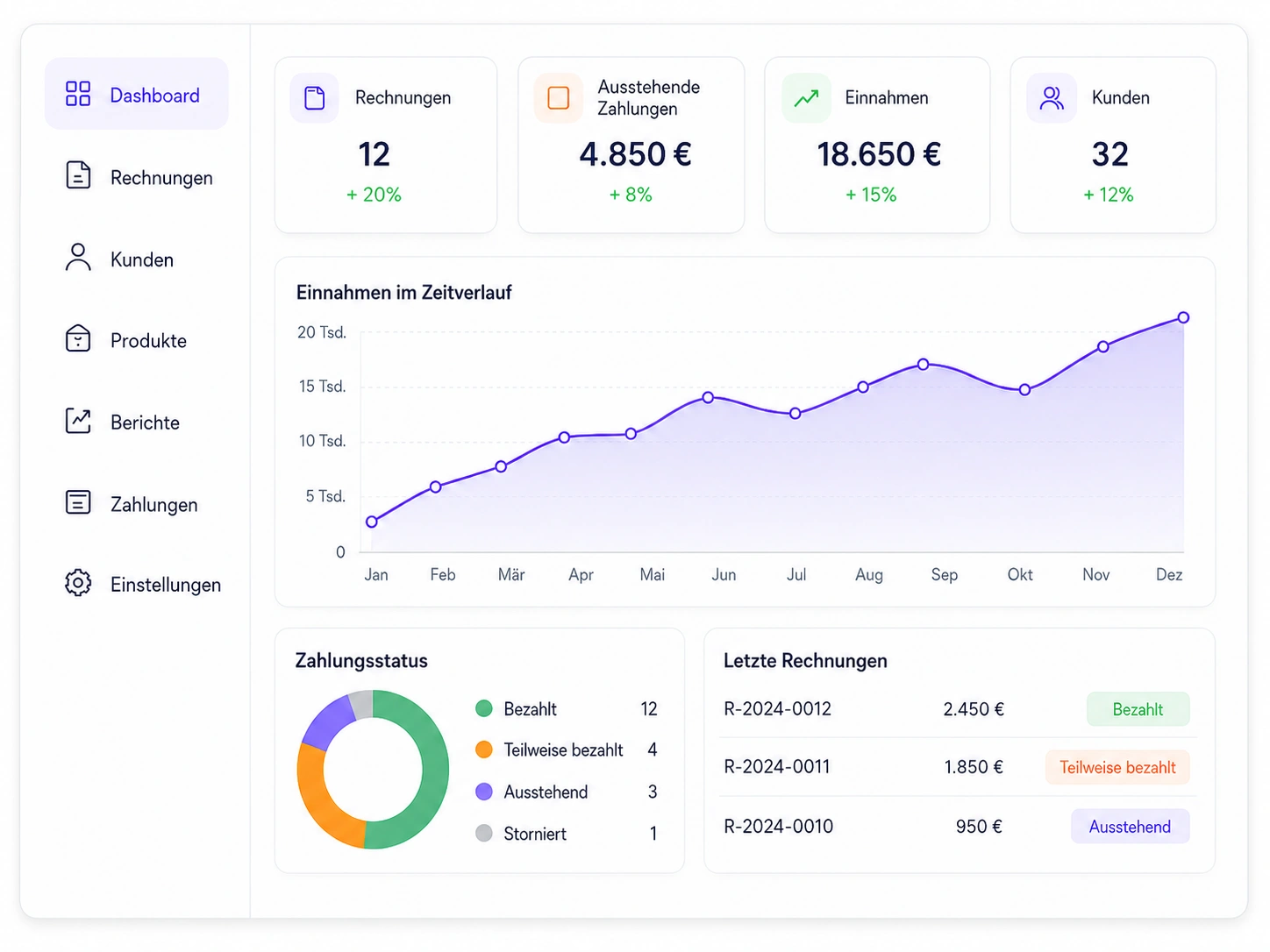Click the purple Ausstehend legend dot
Image resolution: width=1270 pixels, height=952 pixels.
click(484, 792)
